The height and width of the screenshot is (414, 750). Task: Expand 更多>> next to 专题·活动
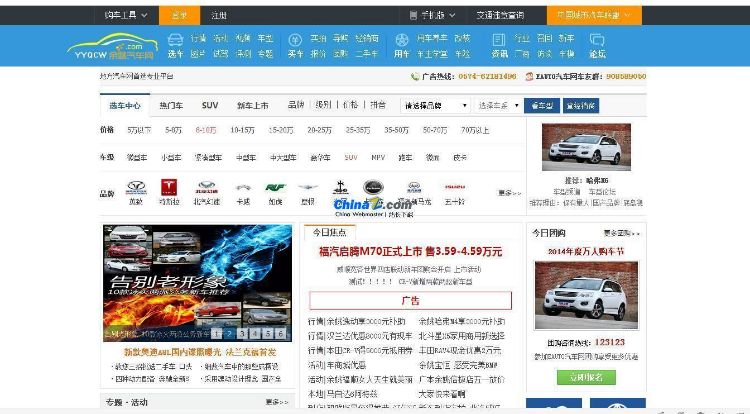tap(277, 402)
